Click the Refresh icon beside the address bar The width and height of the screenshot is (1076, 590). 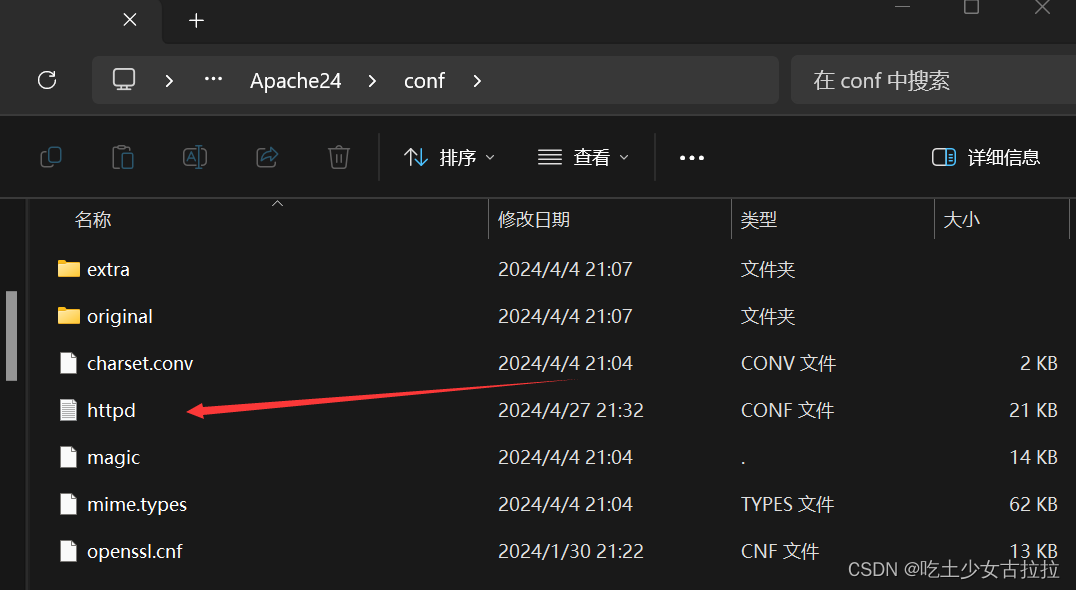pyautogui.click(x=46, y=80)
